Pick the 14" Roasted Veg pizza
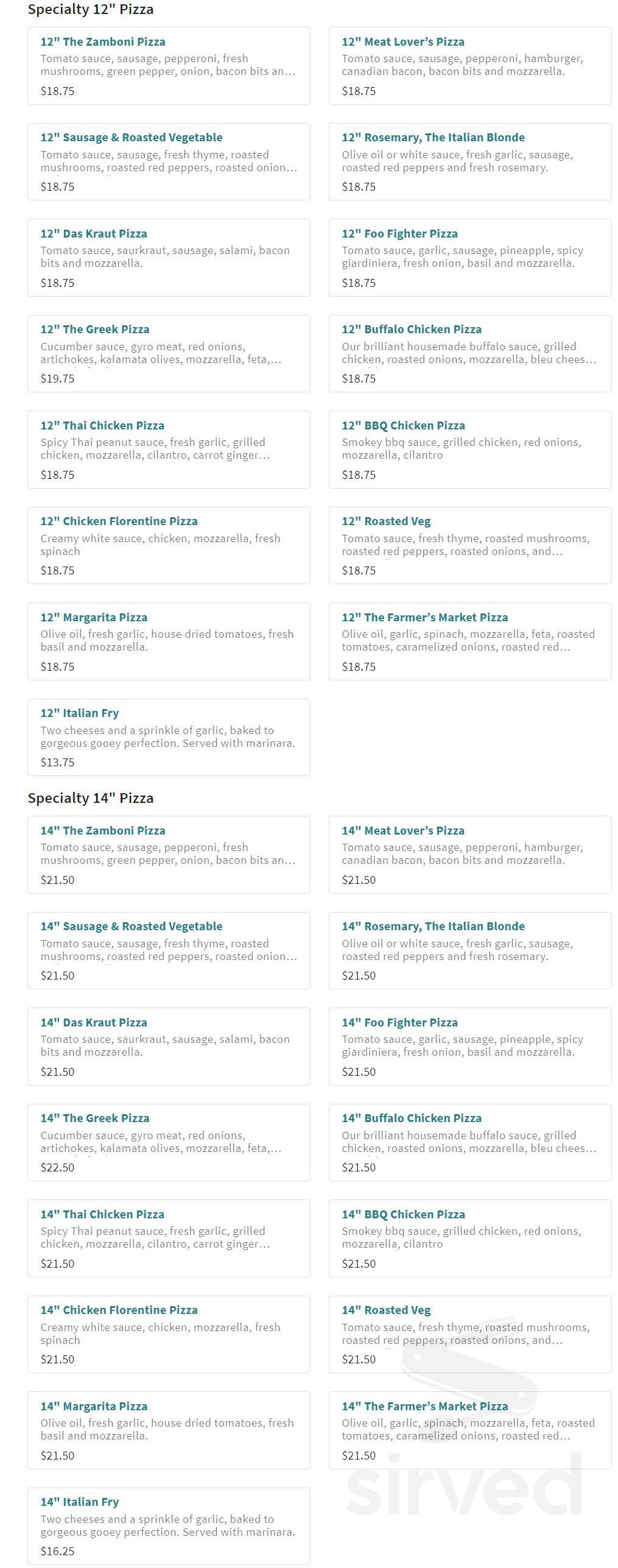618x1568 pixels. click(x=386, y=1310)
